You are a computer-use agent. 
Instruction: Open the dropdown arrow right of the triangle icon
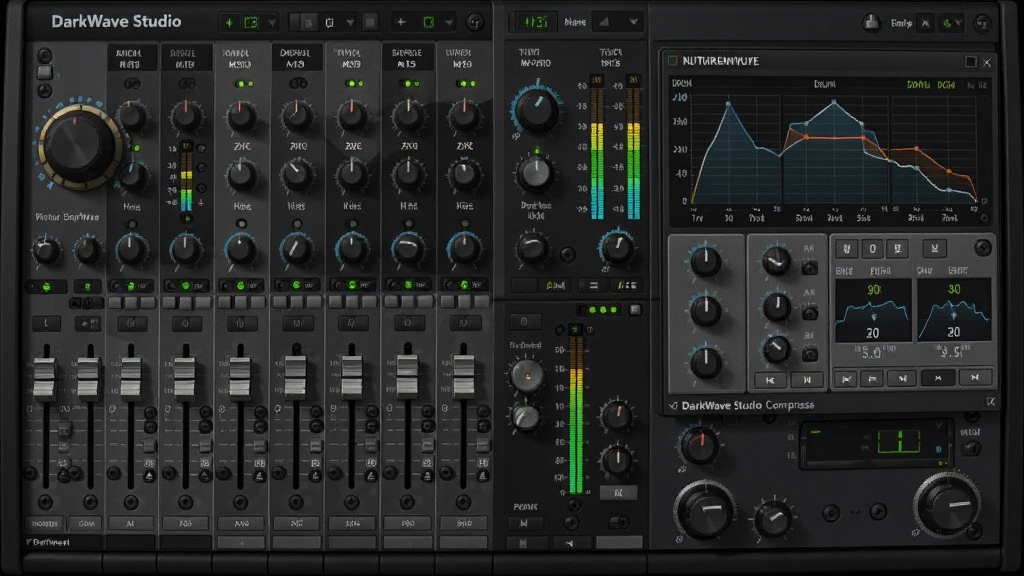633,22
